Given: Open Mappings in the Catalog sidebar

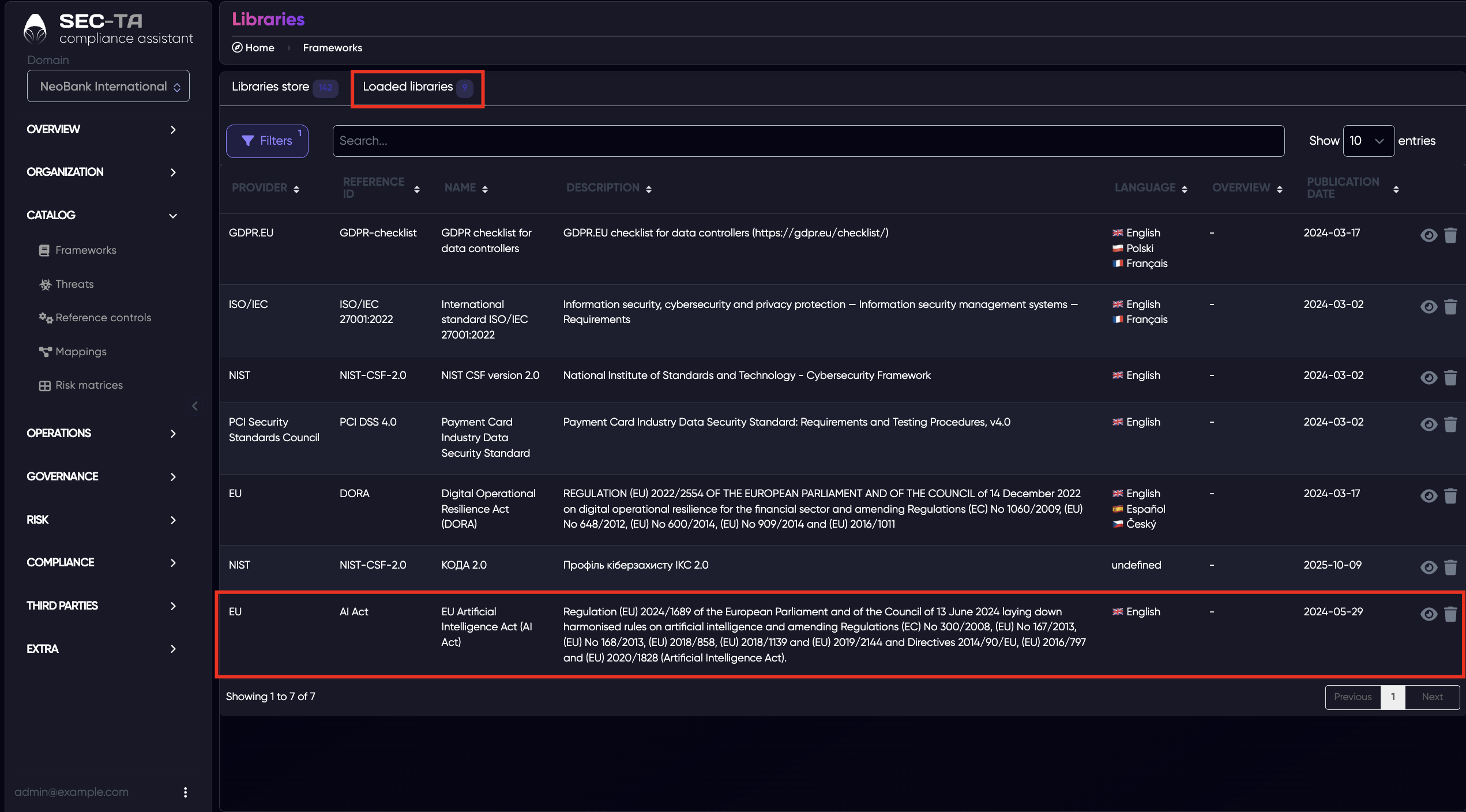Looking at the screenshot, I should pyautogui.click(x=73, y=351).
